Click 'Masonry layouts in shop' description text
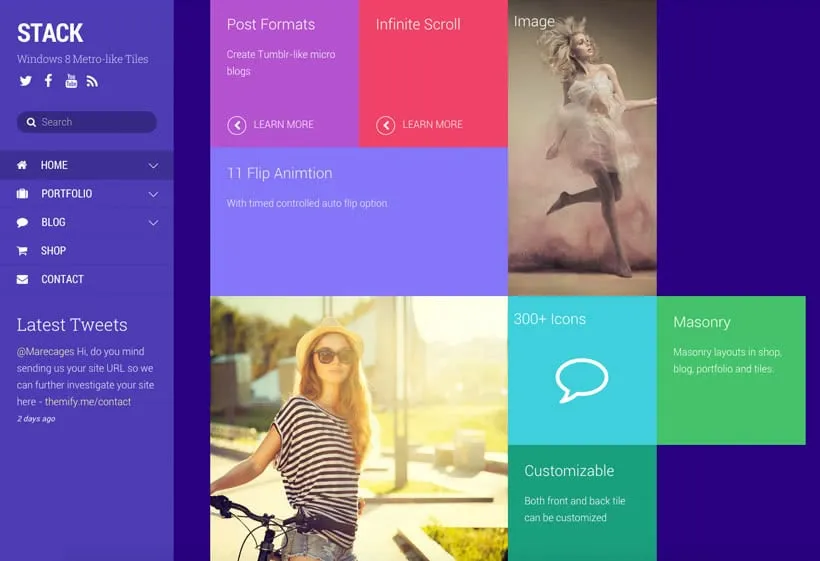 click(727, 360)
